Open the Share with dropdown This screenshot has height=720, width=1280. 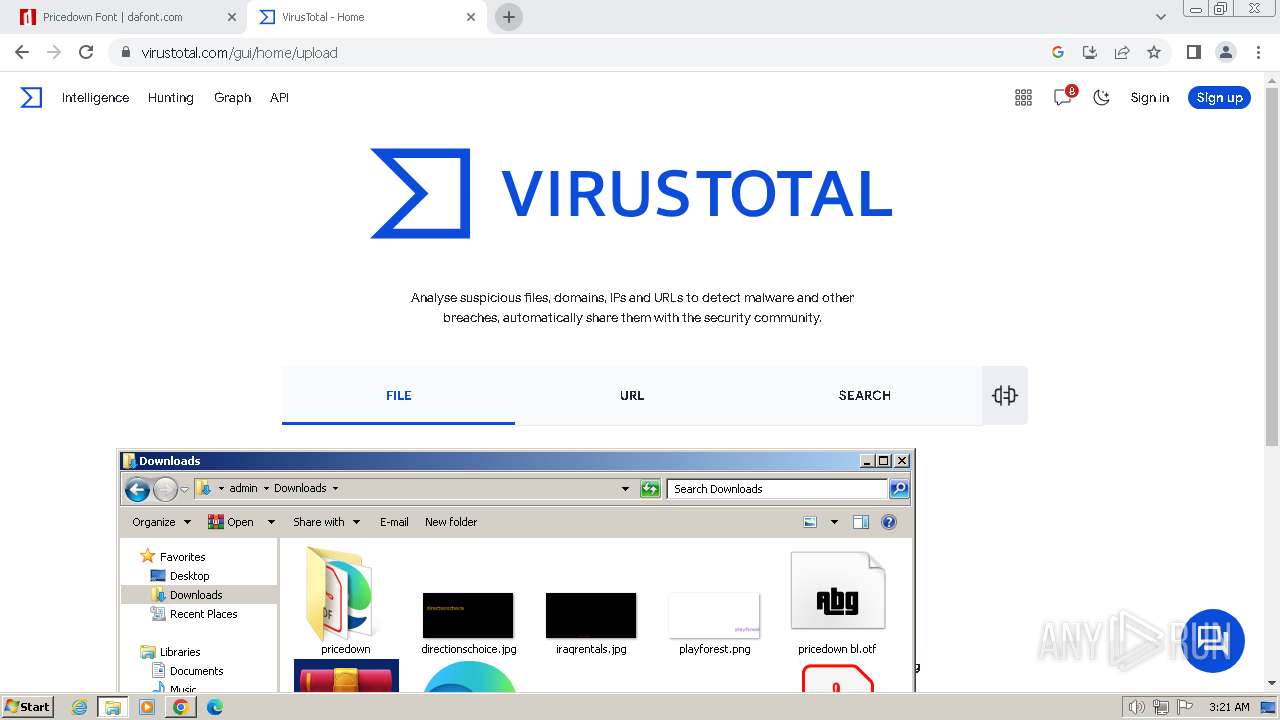pyautogui.click(x=326, y=522)
